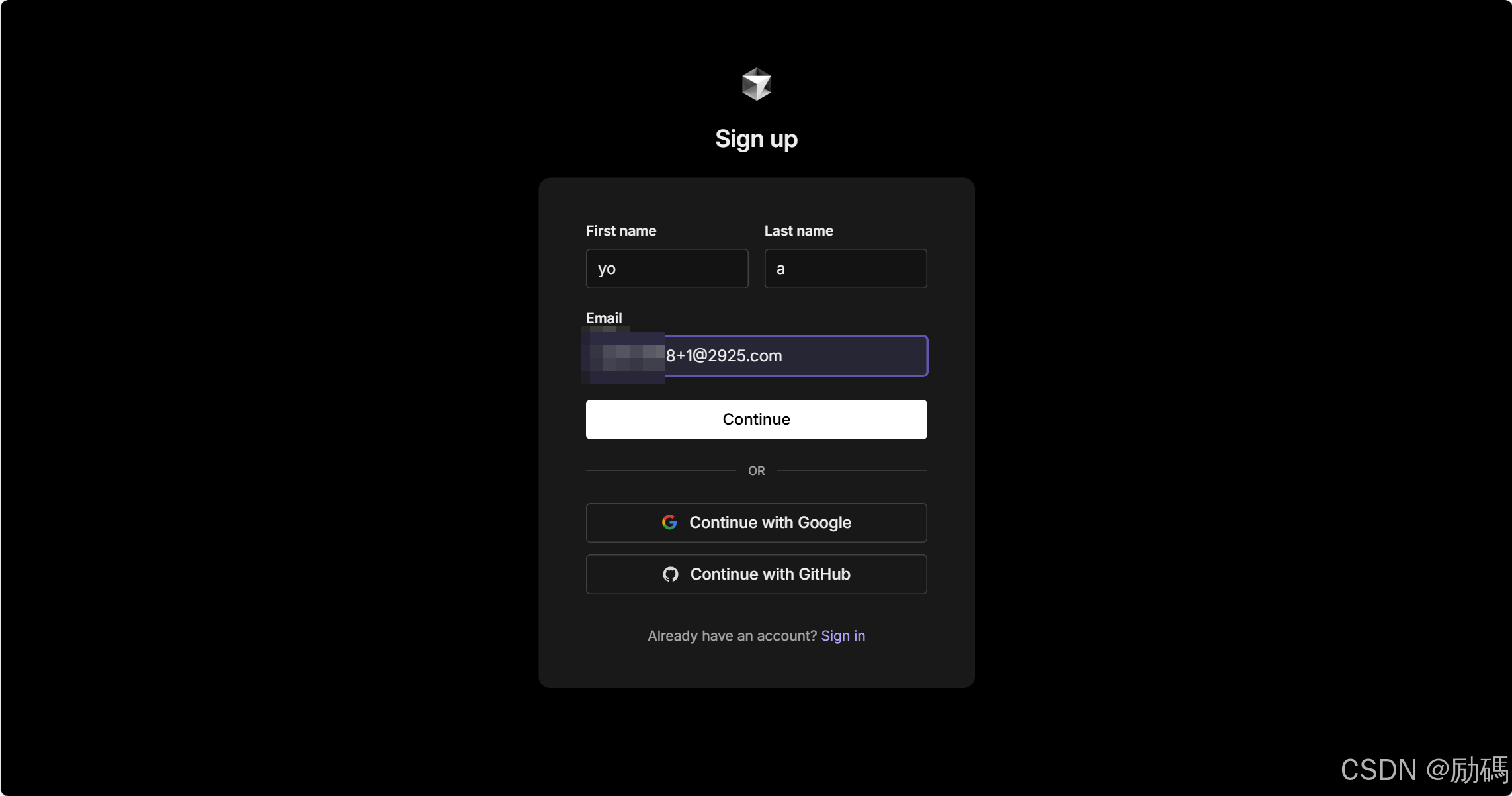Focus the First name input field
Image resolution: width=1512 pixels, height=796 pixels.
(x=667, y=269)
